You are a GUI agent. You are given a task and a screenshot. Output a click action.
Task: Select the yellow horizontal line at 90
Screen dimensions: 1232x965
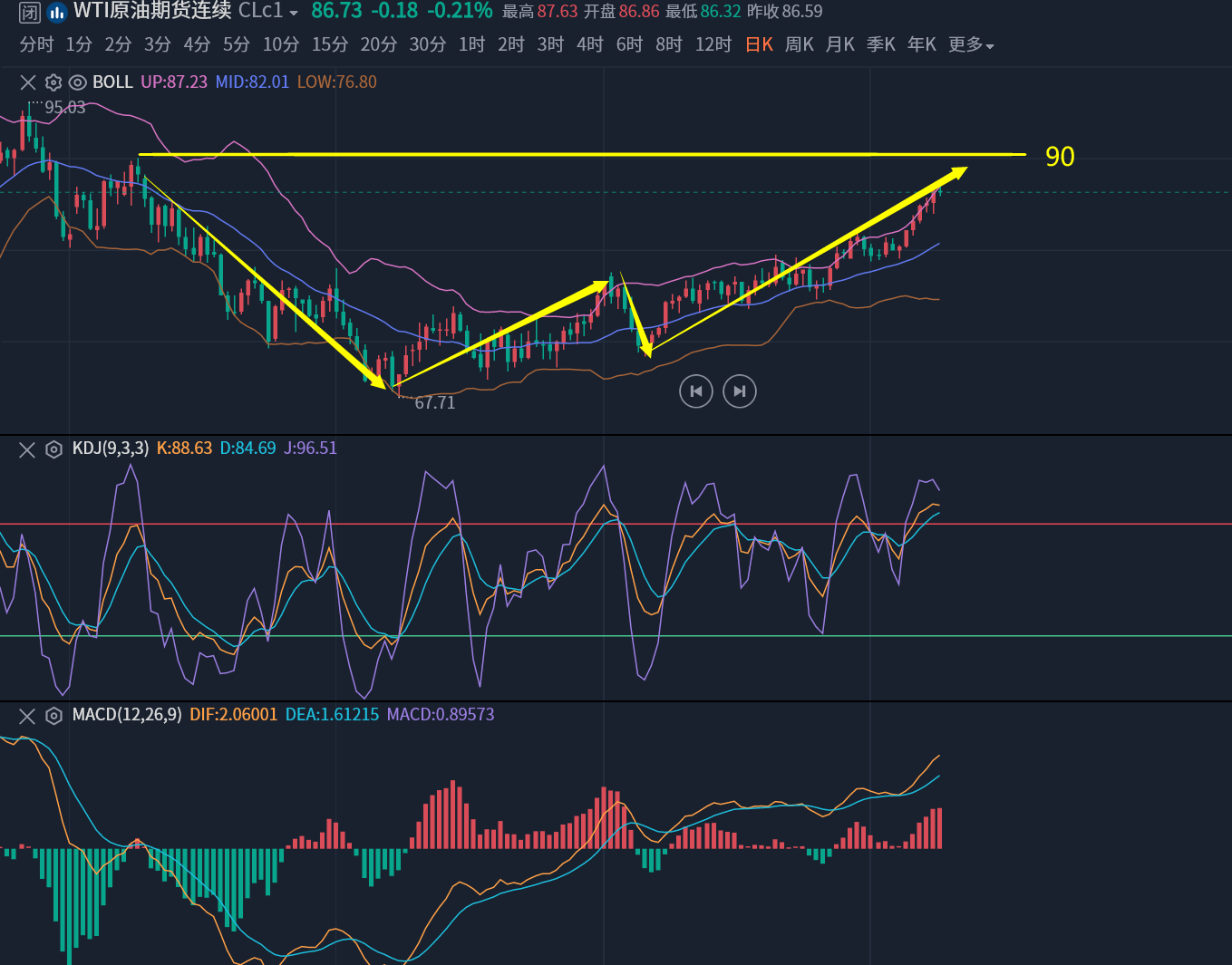tap(580, 155)
